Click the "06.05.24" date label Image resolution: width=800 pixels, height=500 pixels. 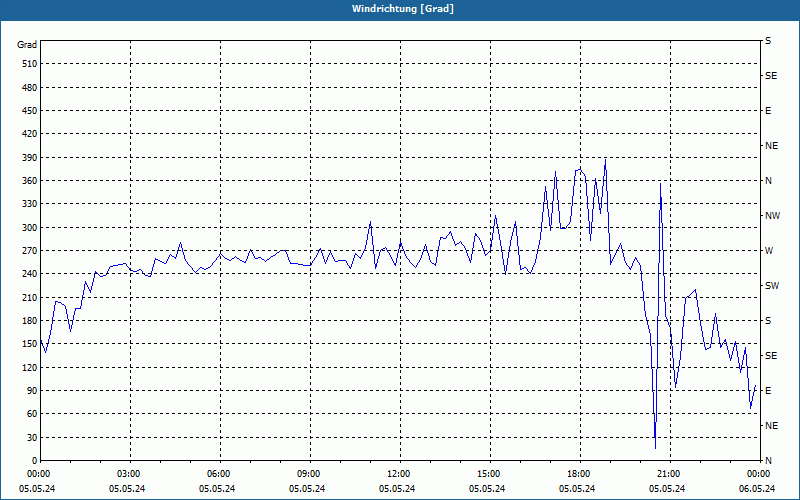click(x=757, y=489)
